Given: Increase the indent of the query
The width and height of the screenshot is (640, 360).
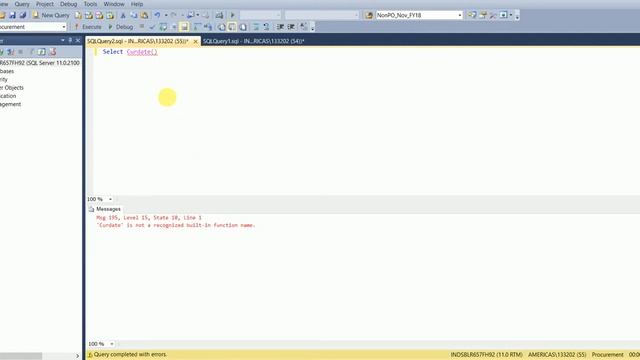Looking at the screenshot, I should 291,27.
